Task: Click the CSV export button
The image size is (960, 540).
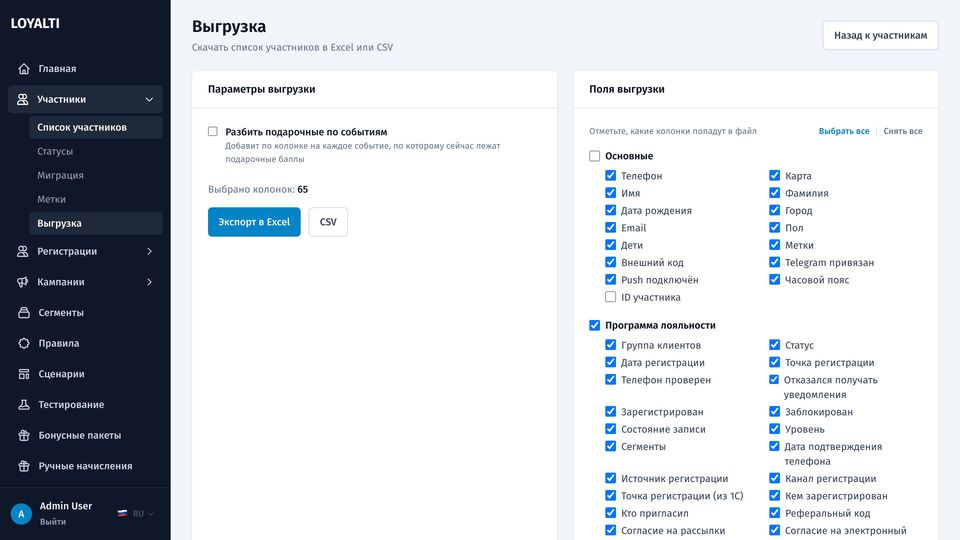Action: [328, 222]
